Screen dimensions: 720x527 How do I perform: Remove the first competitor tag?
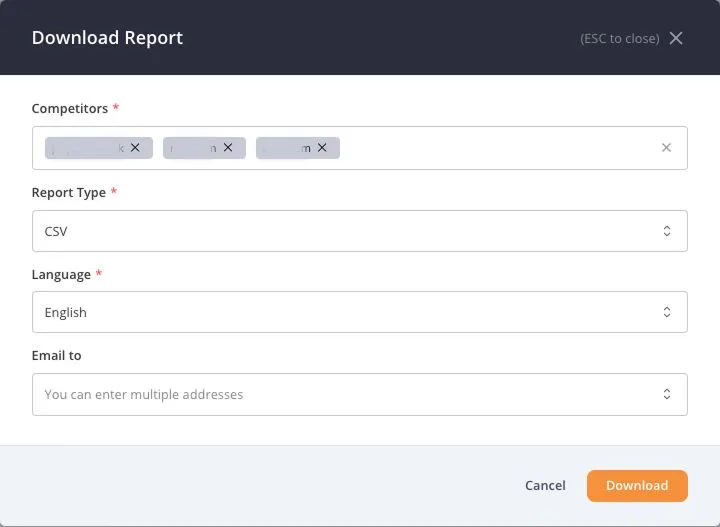point(135,147)
